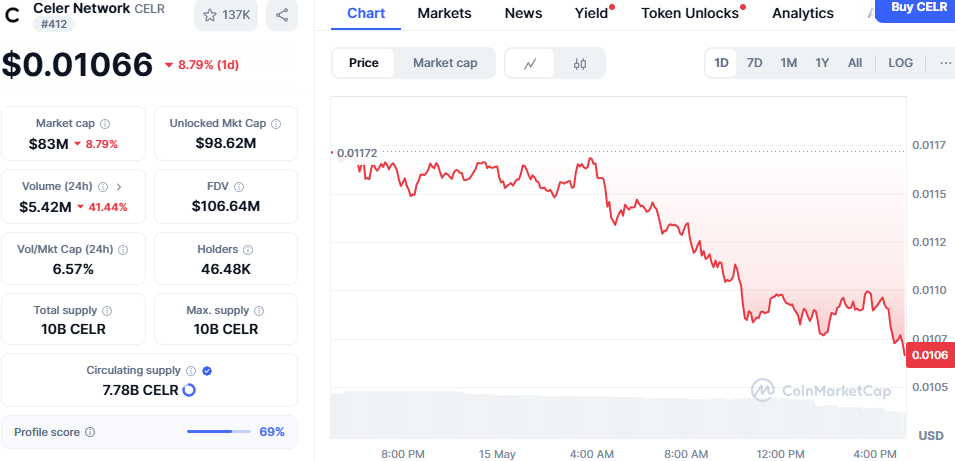The width and height of the screenshot is (955, 461).
Task: Switch to line chart view icon
Action: click(x=530, y=63)
